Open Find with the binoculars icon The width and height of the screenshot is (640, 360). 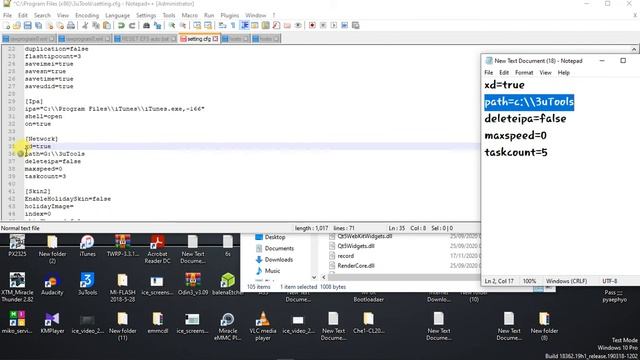coord(146,25)
